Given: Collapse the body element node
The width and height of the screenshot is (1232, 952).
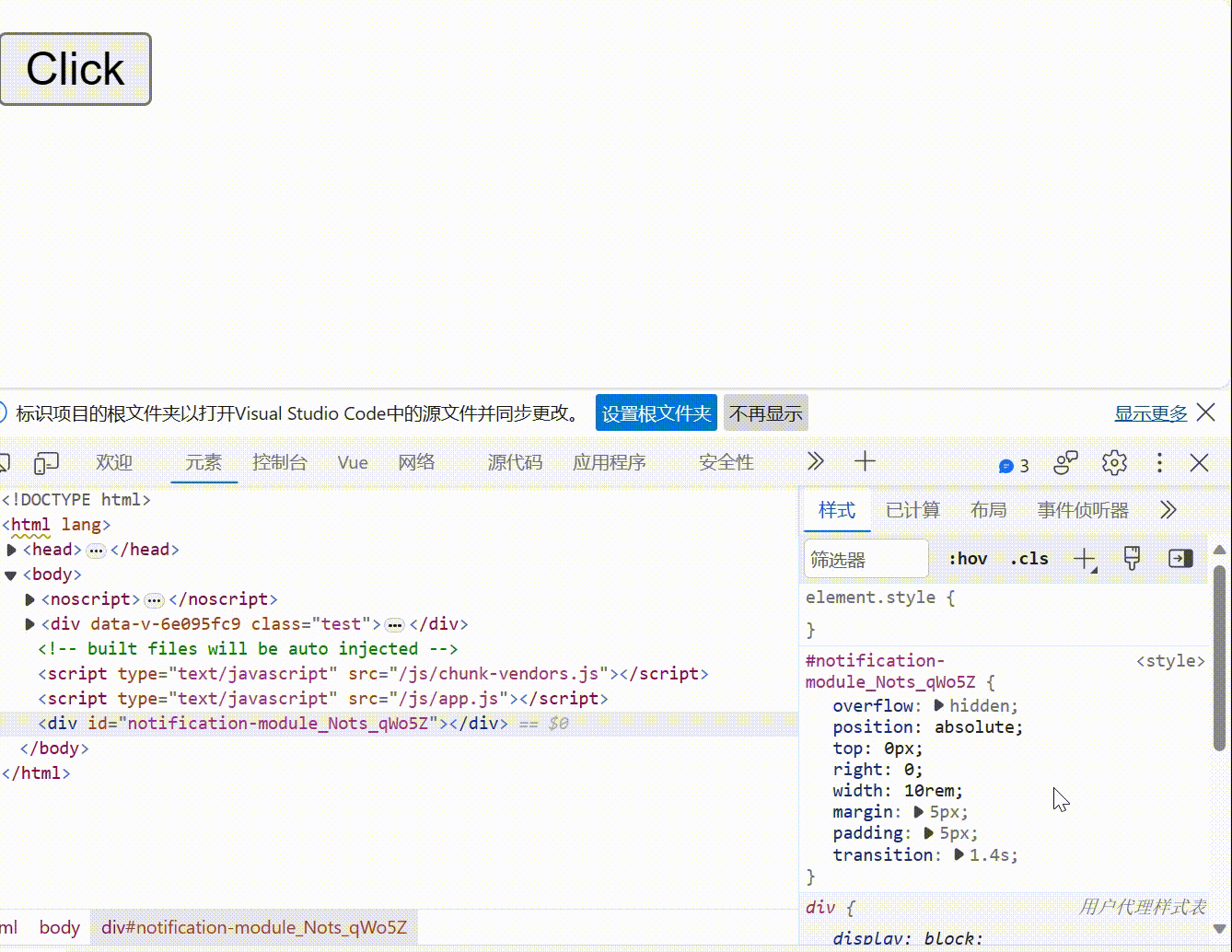Looking at the screenshot, I should [11, 575].
